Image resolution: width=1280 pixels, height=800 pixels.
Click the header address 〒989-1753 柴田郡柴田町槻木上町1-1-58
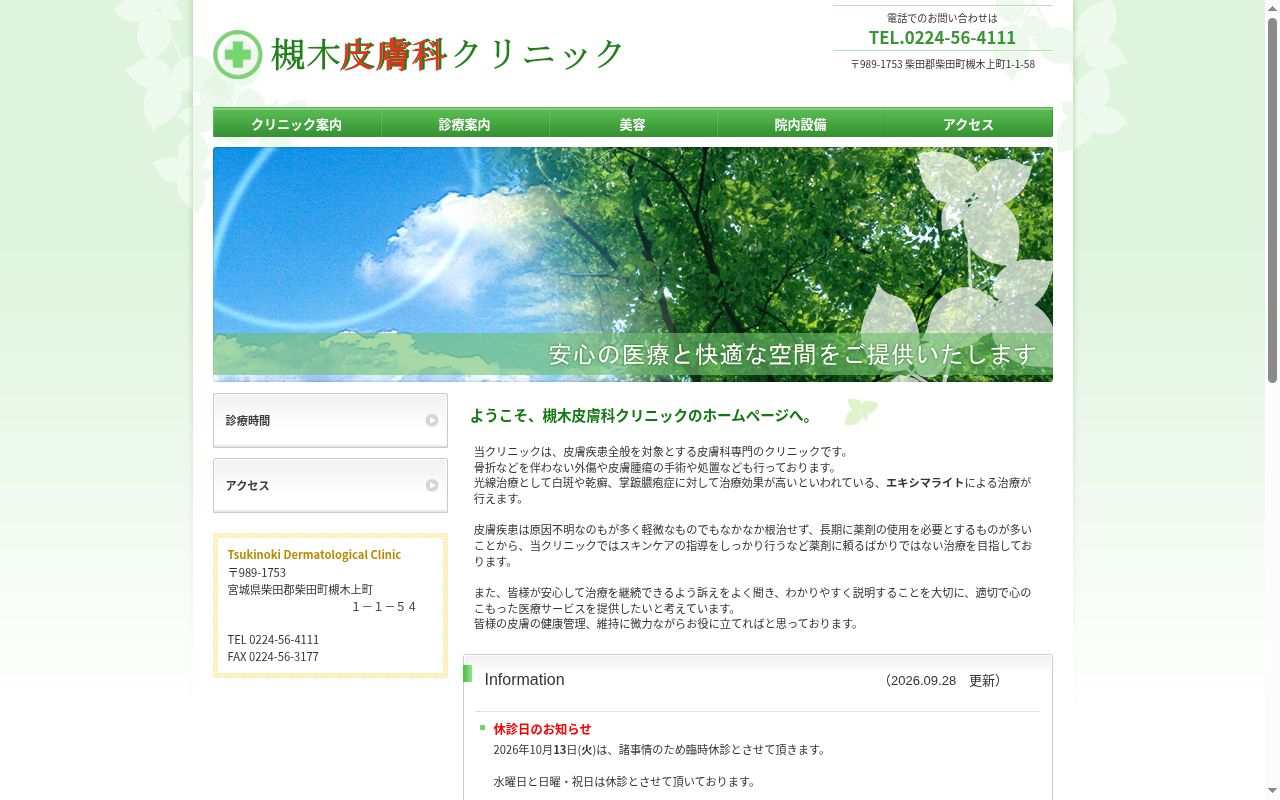tap(942, 64)
